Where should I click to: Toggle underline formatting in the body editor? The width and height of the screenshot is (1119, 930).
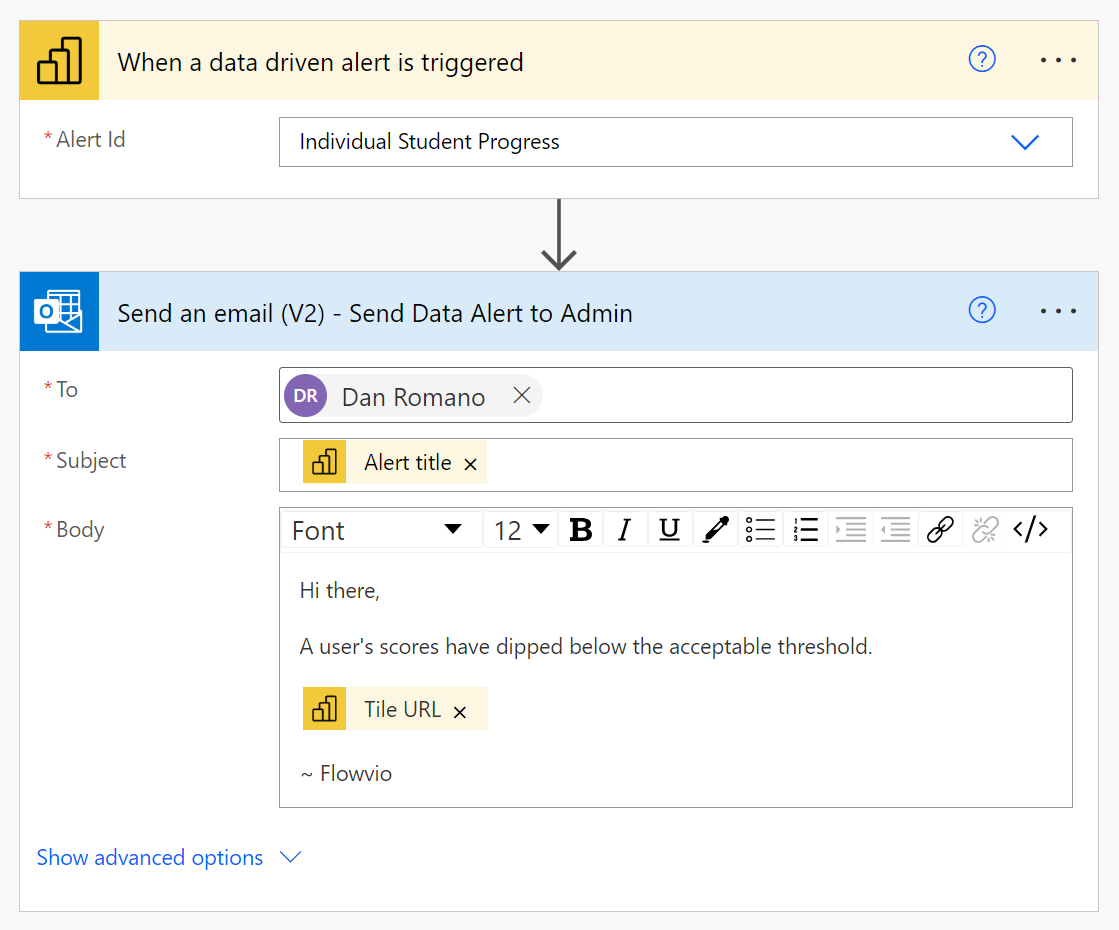669,530
